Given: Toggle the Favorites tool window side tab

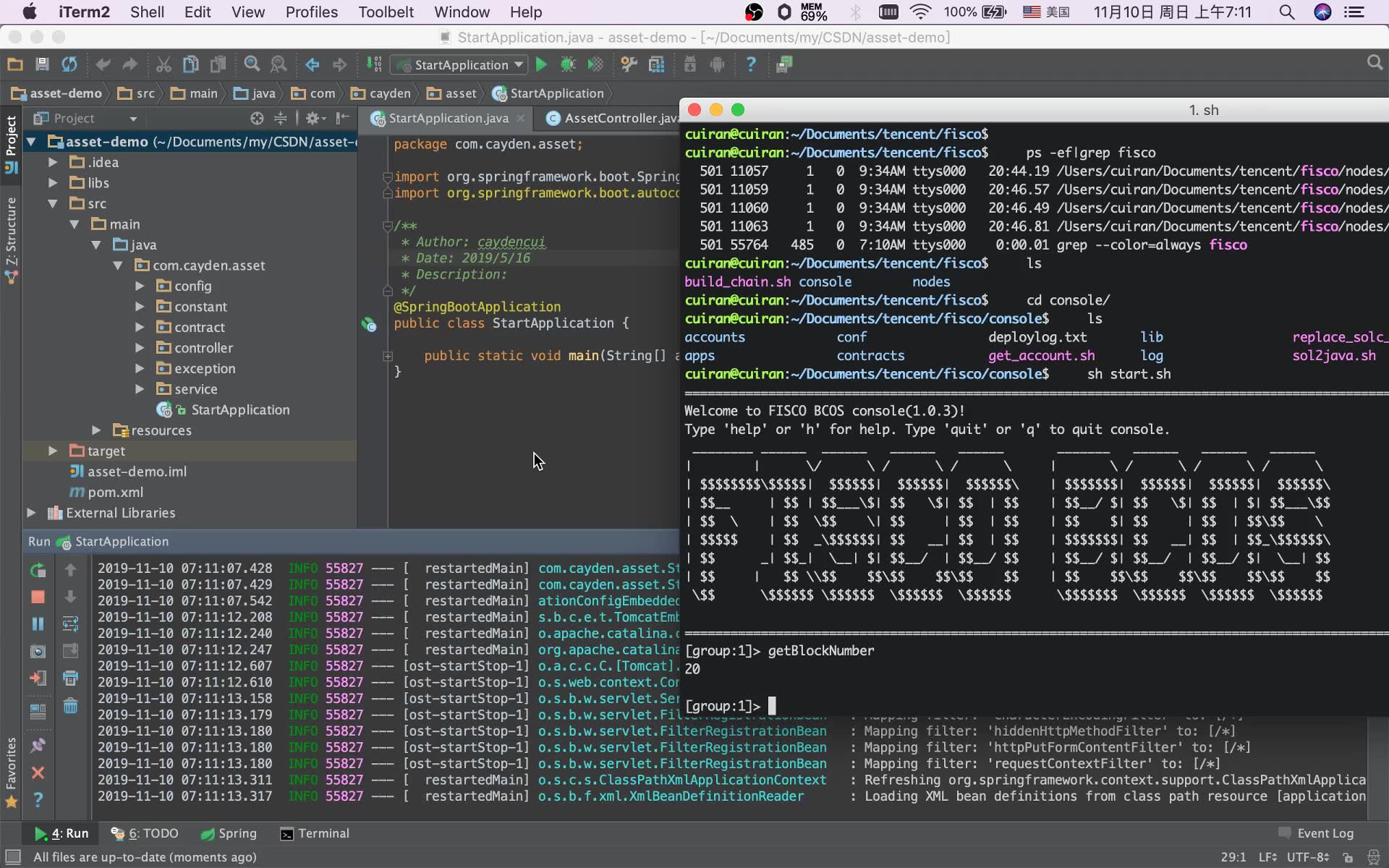Looking at the screenshot, I should pyautogui.click(x=11, y=772).
